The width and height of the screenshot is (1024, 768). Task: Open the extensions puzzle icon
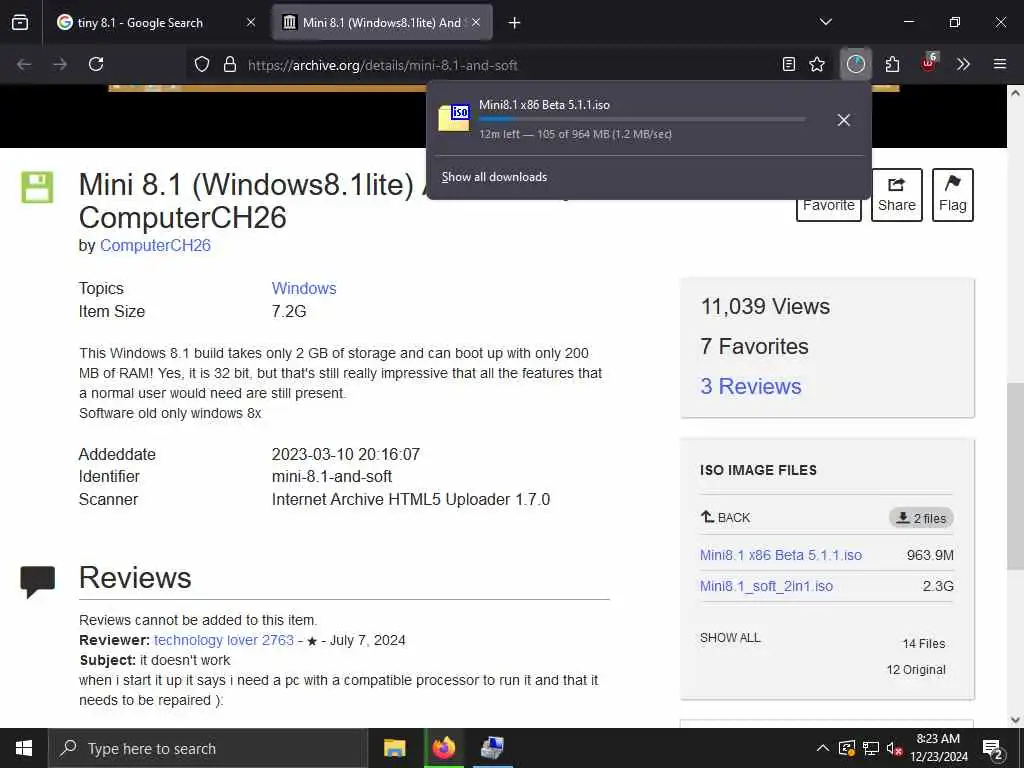pos(892,64)
